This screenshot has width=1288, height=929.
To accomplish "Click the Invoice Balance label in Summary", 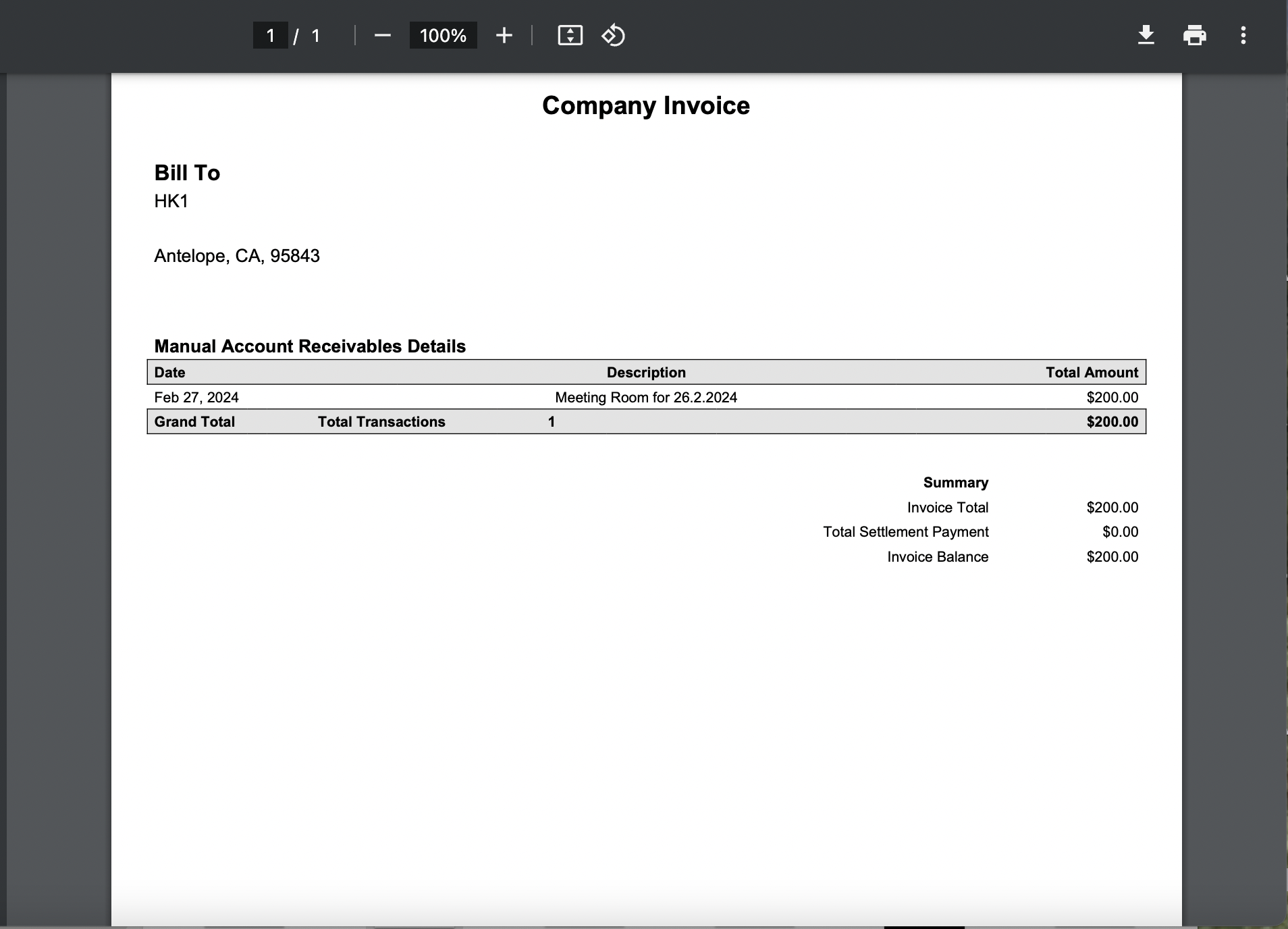I will [937, 557].
